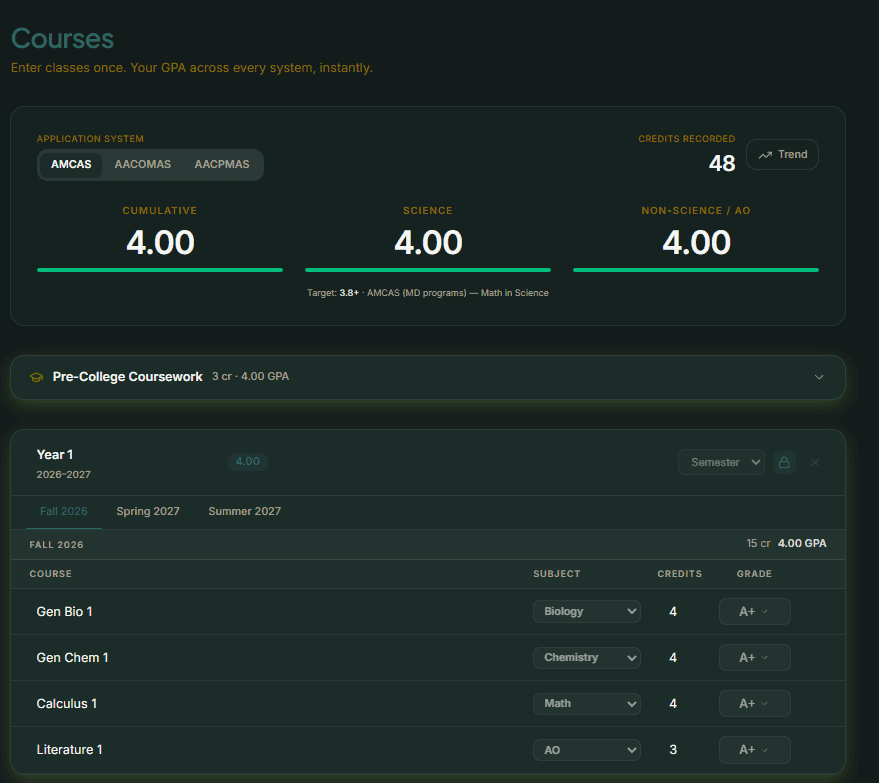The height and width of the screenshot is (783, 879).
Task: Click the Non-Science / AO 4.00 value
Action: (x=696, y=243)
